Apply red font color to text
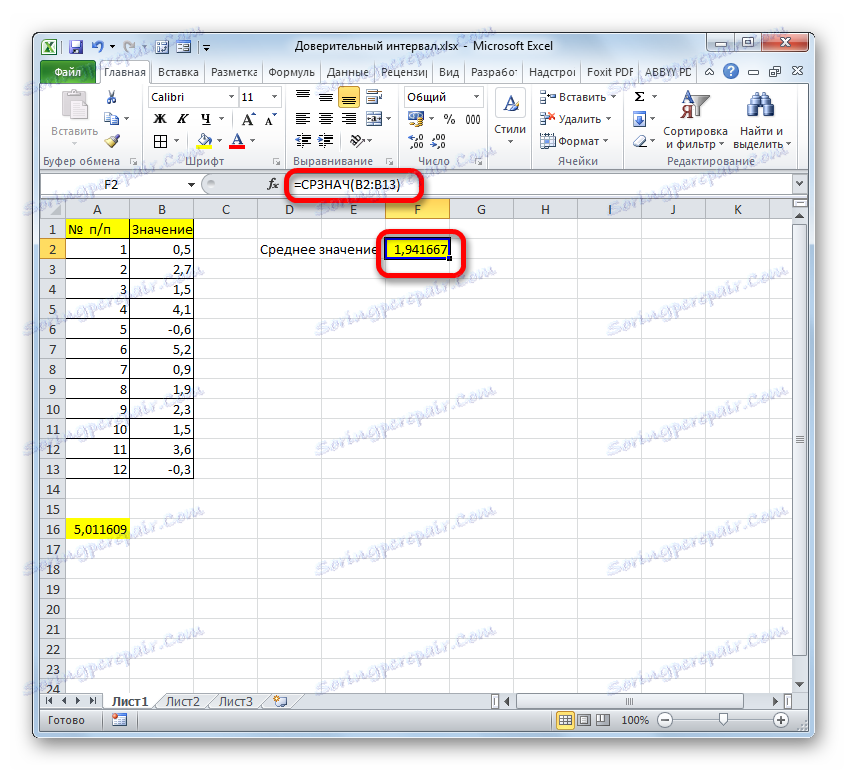The width and height of the screenshot is (848, 771). 237,141
